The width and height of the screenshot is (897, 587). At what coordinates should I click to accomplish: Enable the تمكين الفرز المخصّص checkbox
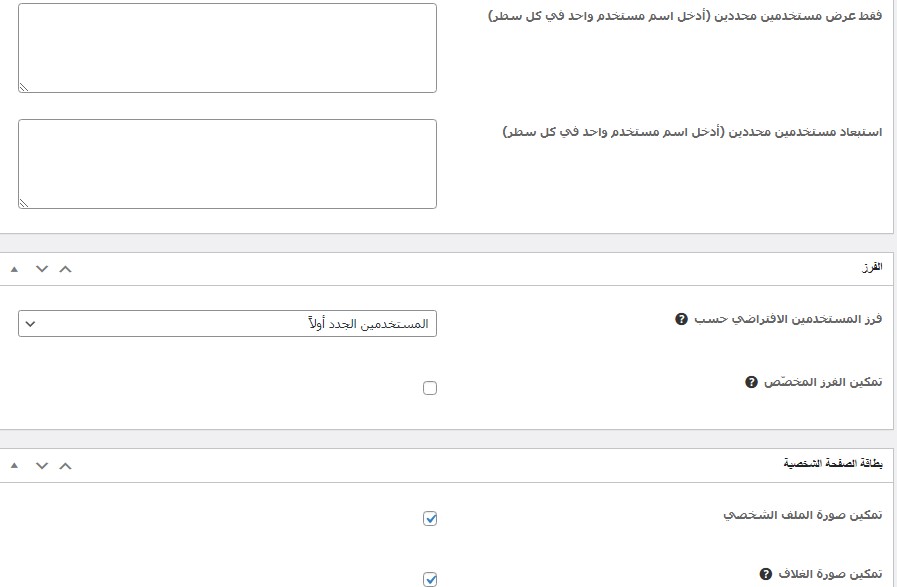point(430,388)
